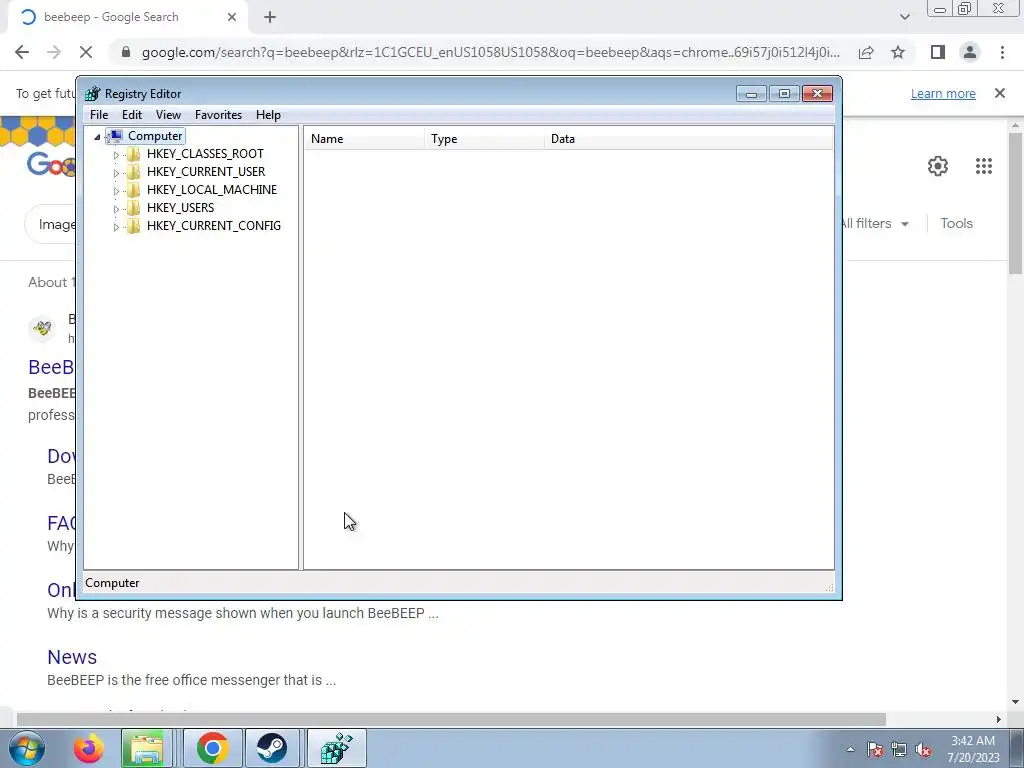Click the taskbar clock showing 3:42 AM
The width and height of the screenshot is (1024, 768).
pos(973,749)
